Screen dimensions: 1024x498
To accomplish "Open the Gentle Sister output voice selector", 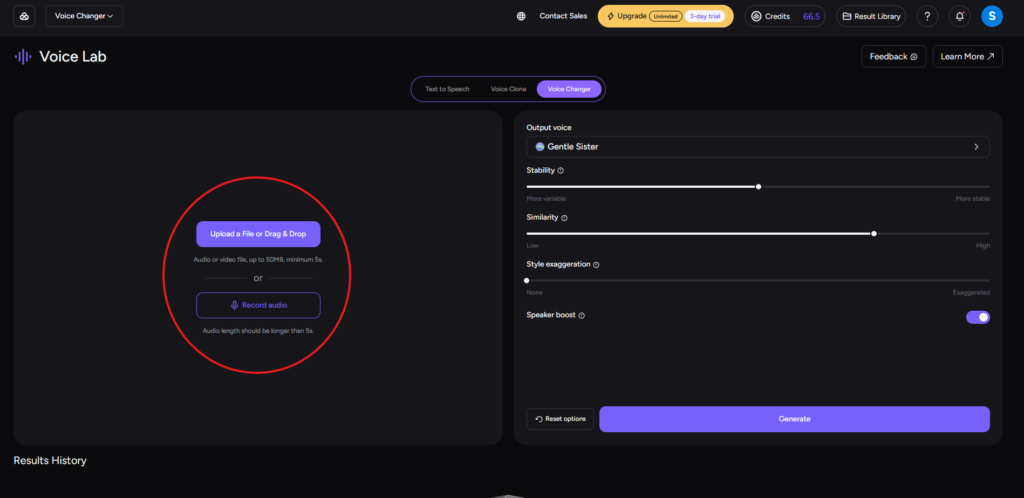I will [x=758, y=147].
